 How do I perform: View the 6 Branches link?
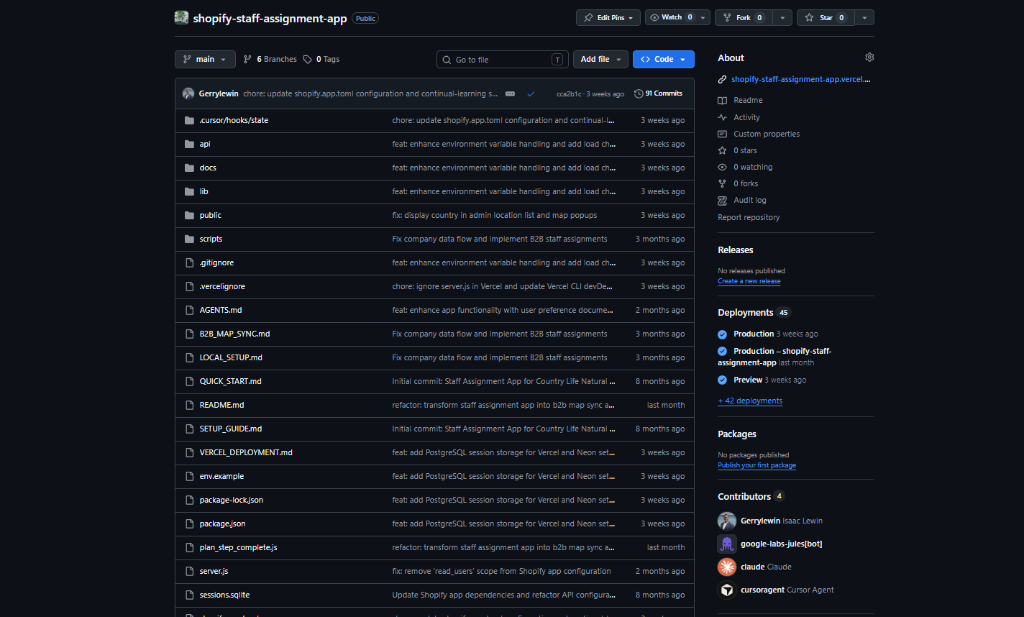click(x=270, y=59)
